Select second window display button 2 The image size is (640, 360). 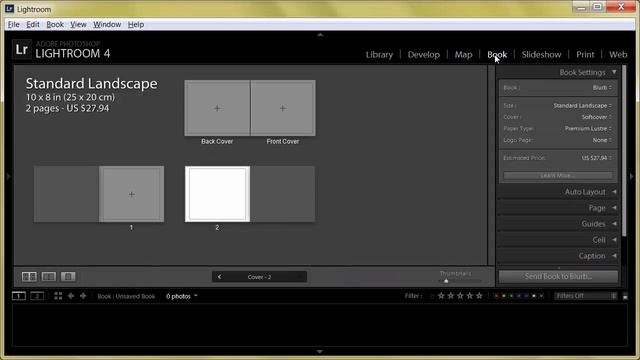pos(37,296)
